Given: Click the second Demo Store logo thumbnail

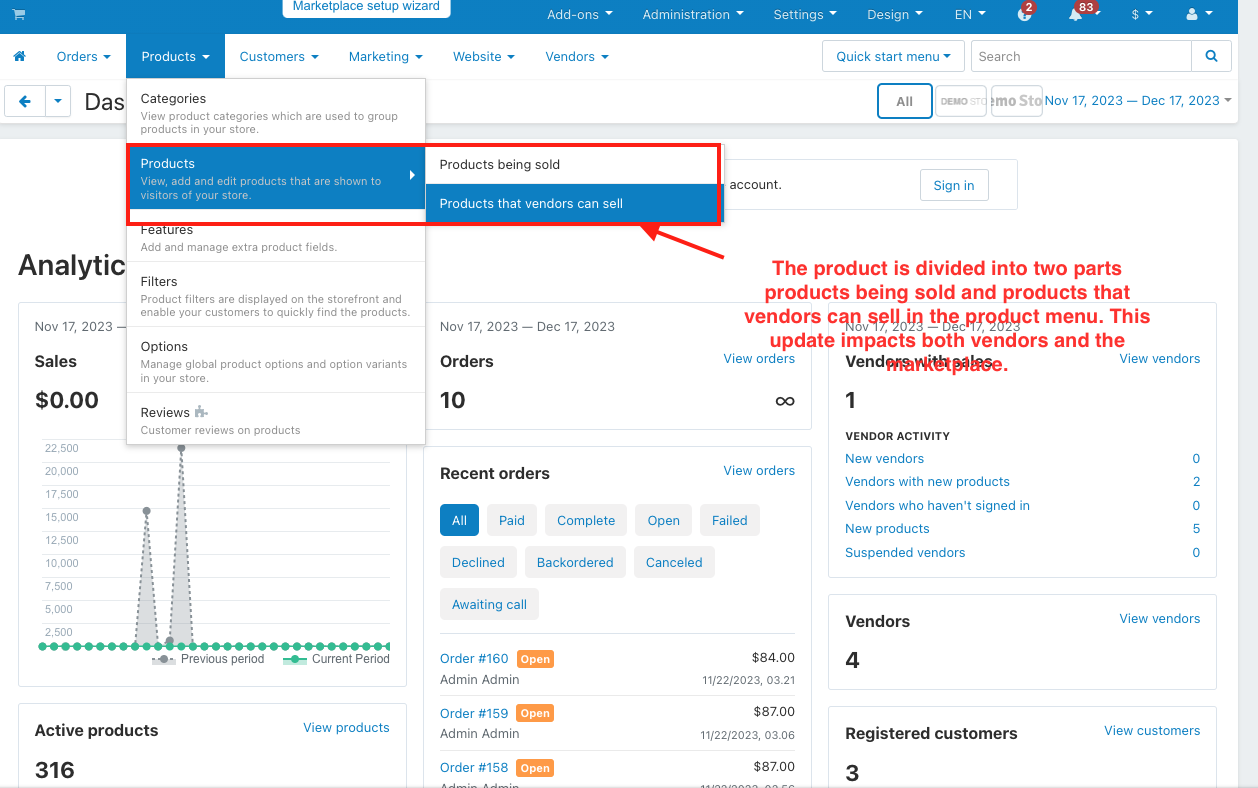Looking at the screenshot, I should (x=1016, y=101).
